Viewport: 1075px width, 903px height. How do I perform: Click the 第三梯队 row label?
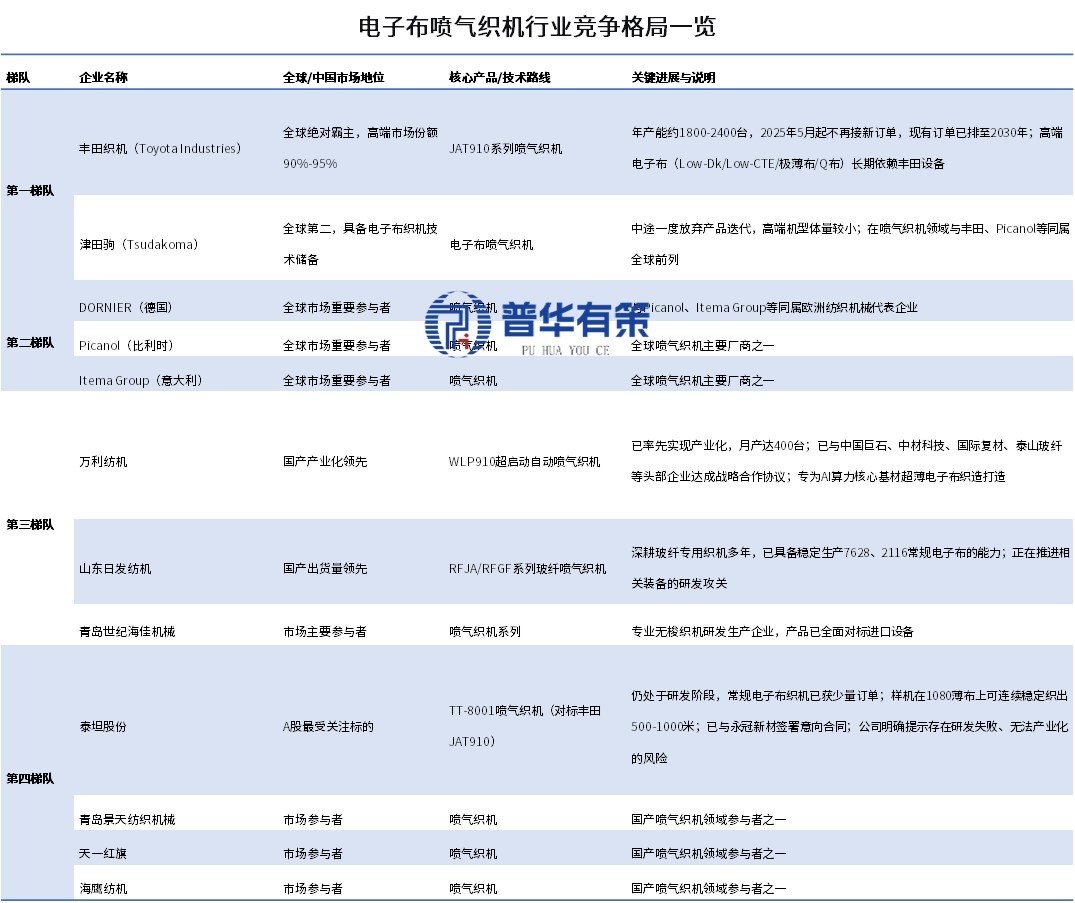(30, 525)
